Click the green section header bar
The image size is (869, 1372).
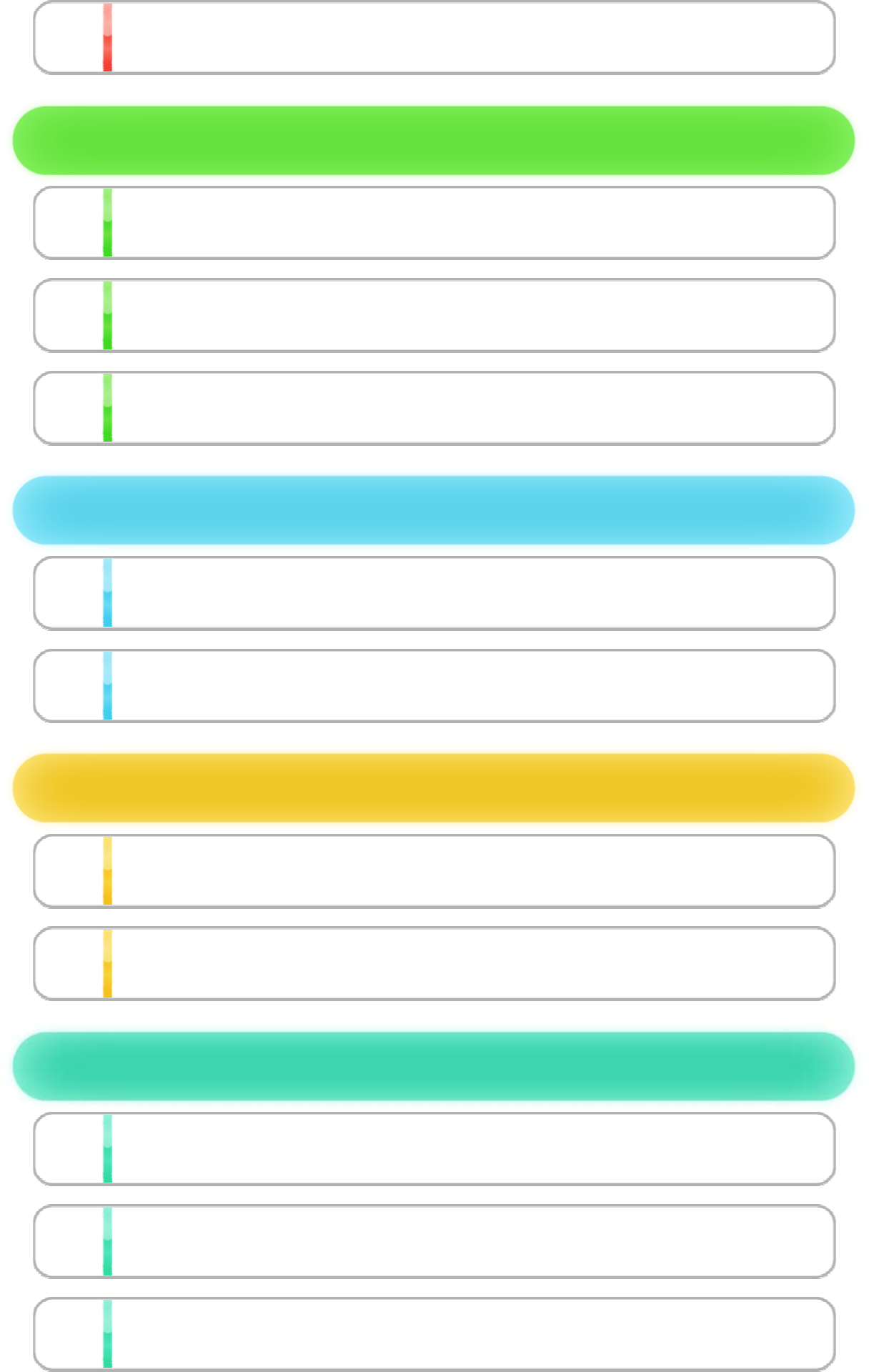click(434, 141)
